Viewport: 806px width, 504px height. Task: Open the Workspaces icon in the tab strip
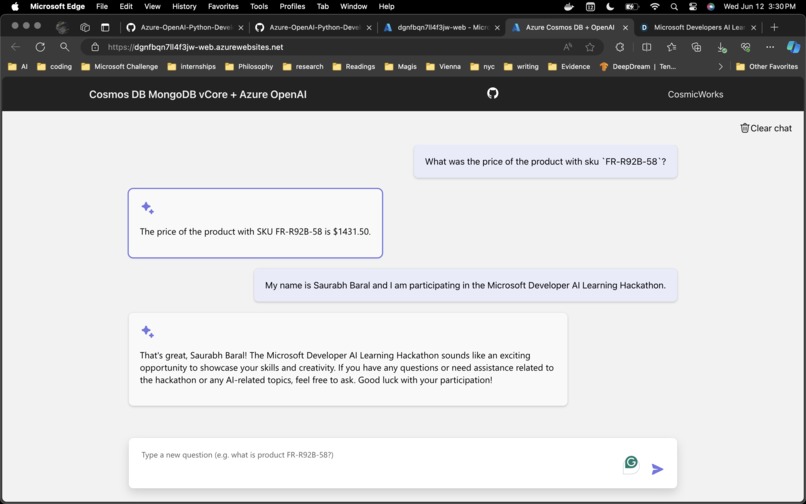click(x=85, y=27)
